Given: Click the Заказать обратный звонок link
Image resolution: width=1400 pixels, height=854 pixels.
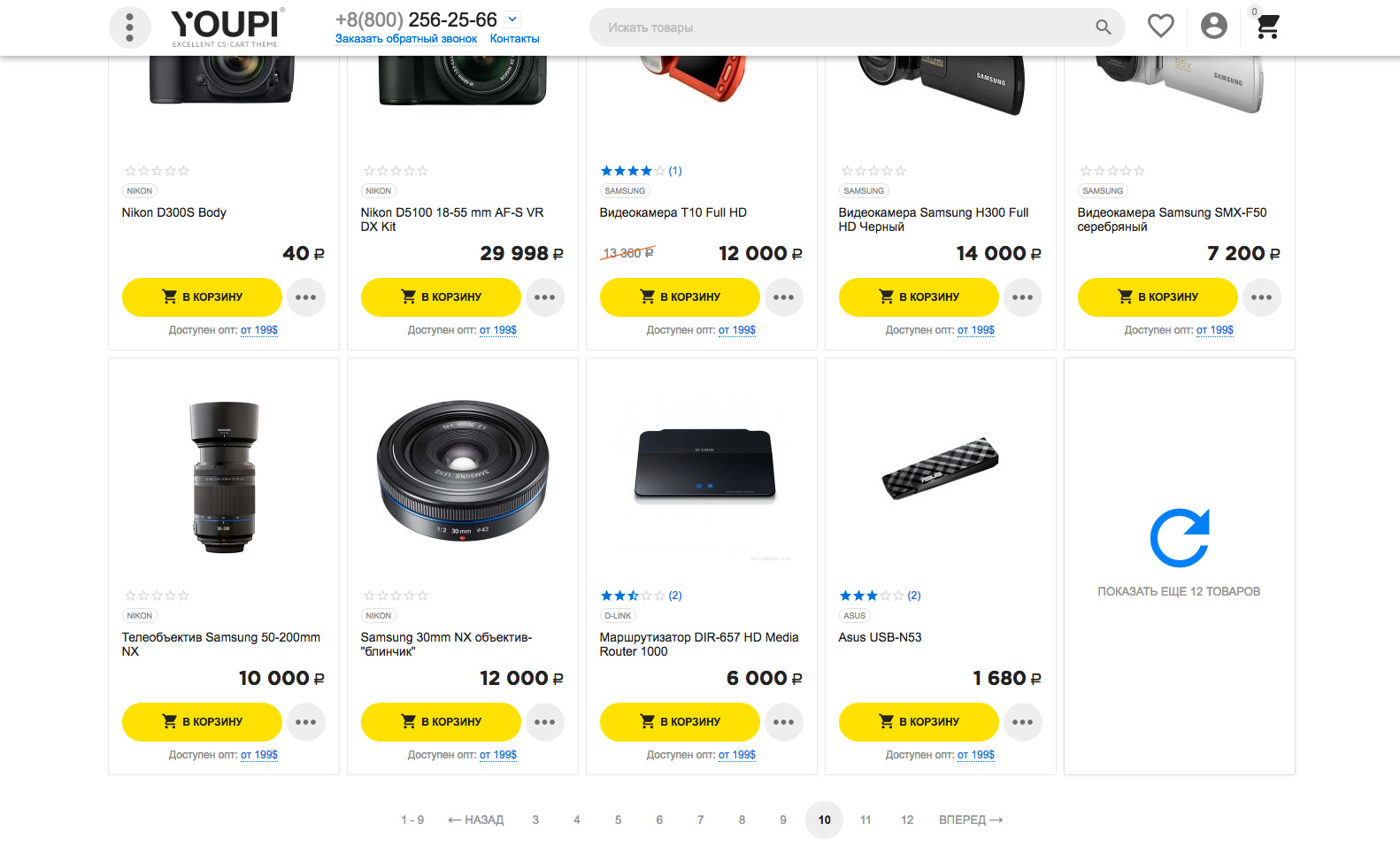Looking at the screenshot, I should click(406, 39).
